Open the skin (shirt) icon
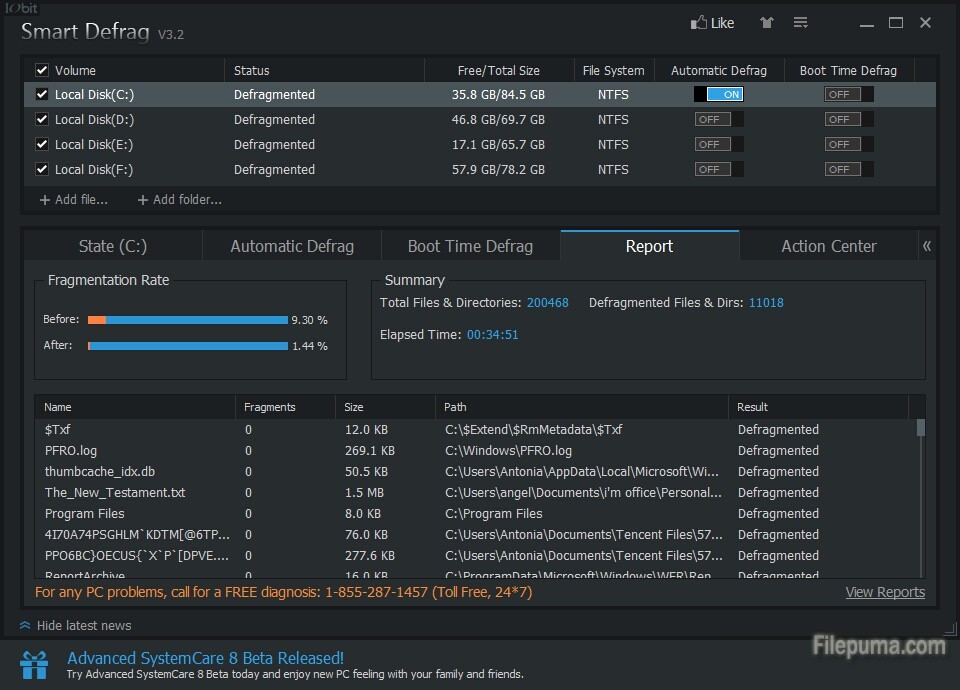 pos(766,23)
